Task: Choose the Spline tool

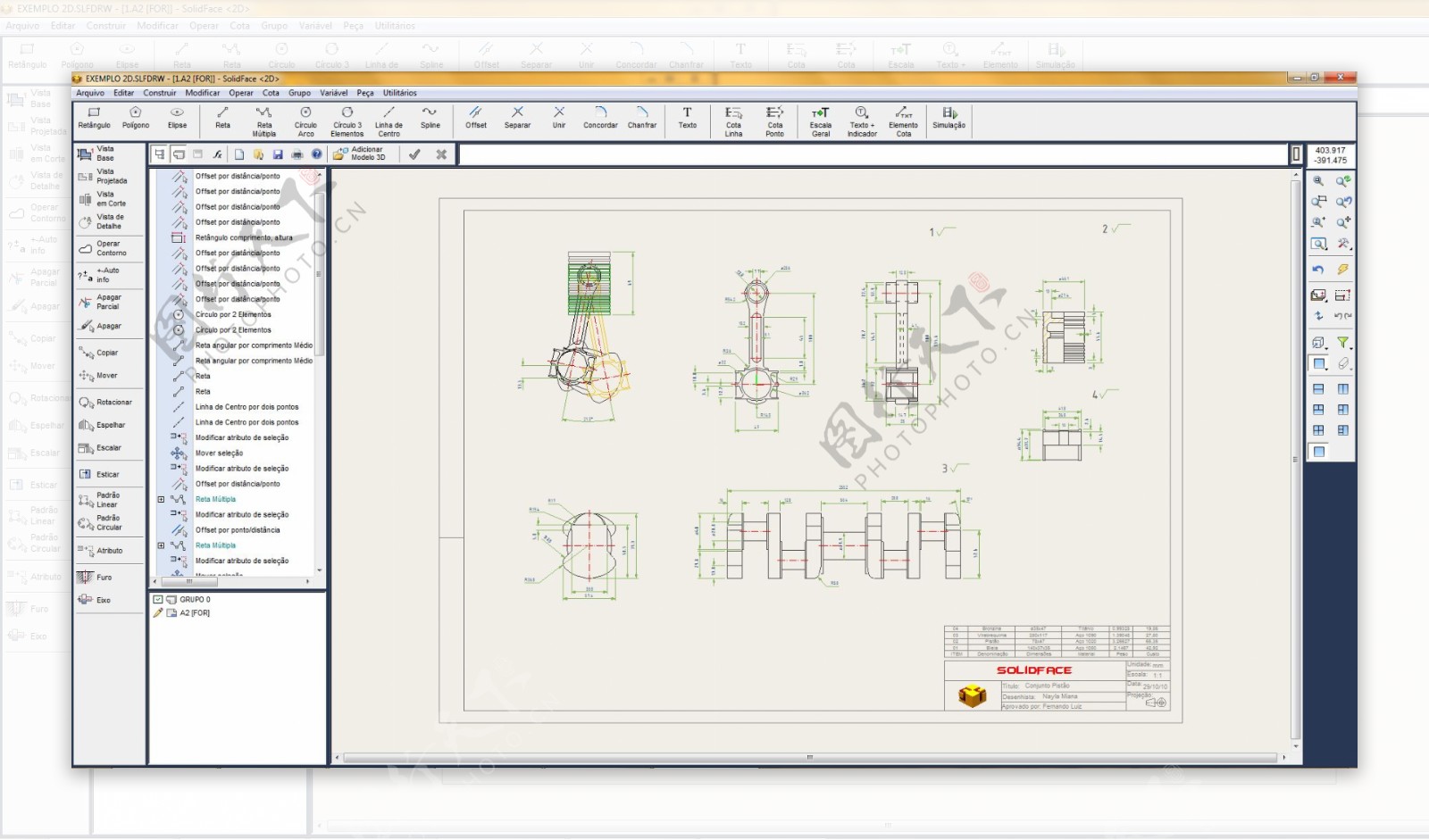Action: point(430,118)
